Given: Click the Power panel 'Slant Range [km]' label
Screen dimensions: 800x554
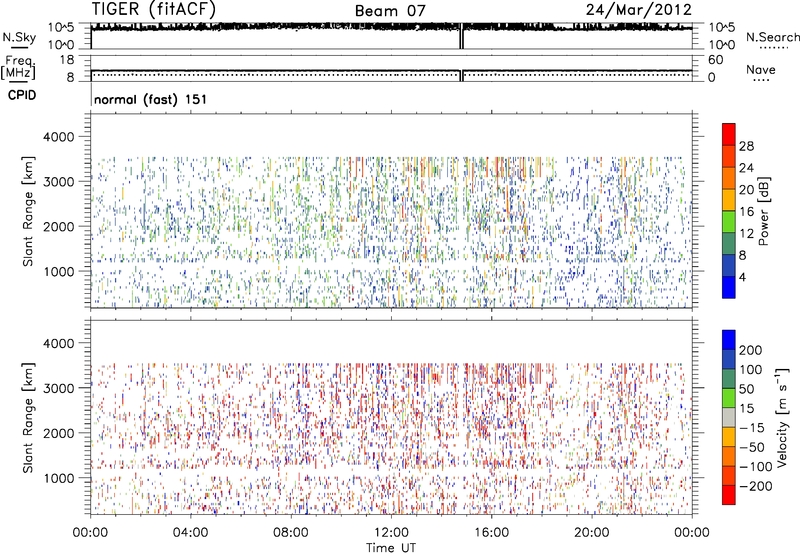Looking at the screenshot, I should 28,211.
